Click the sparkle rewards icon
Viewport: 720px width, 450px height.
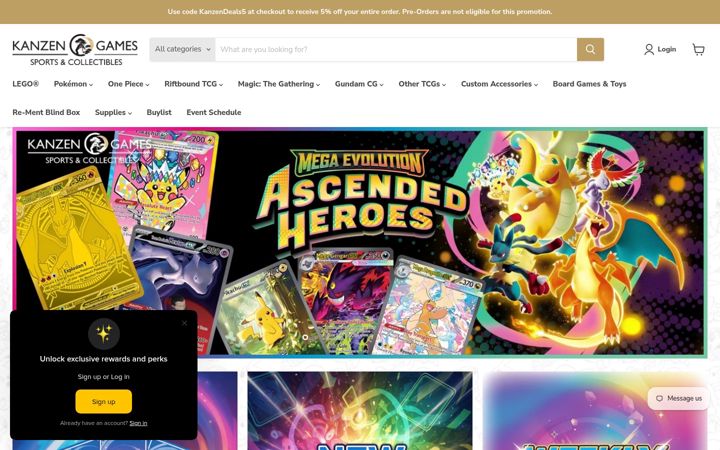[104, 333]
